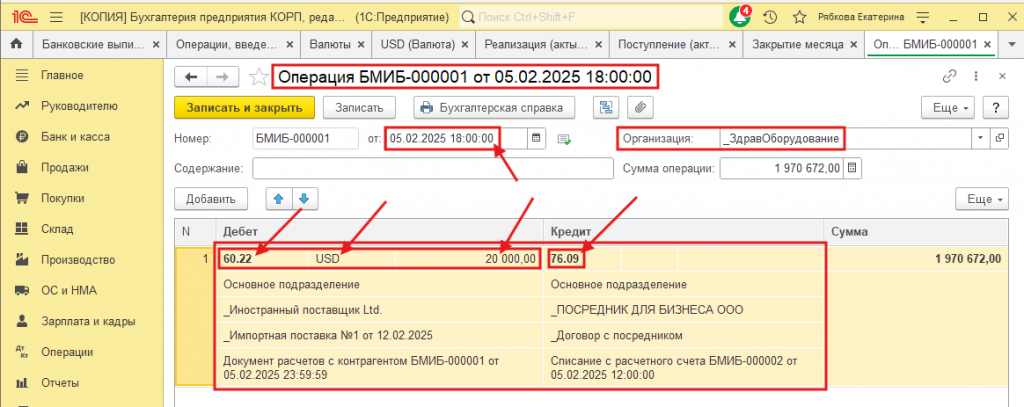Click the Содержание input field
Viewport: 1024px width, 407px height.
pos(432,169)
